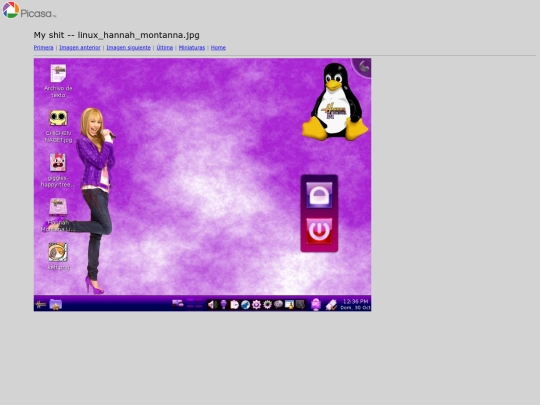
Task: Click the purple light bulb tray icon
Action: click(x=224, y=304)
